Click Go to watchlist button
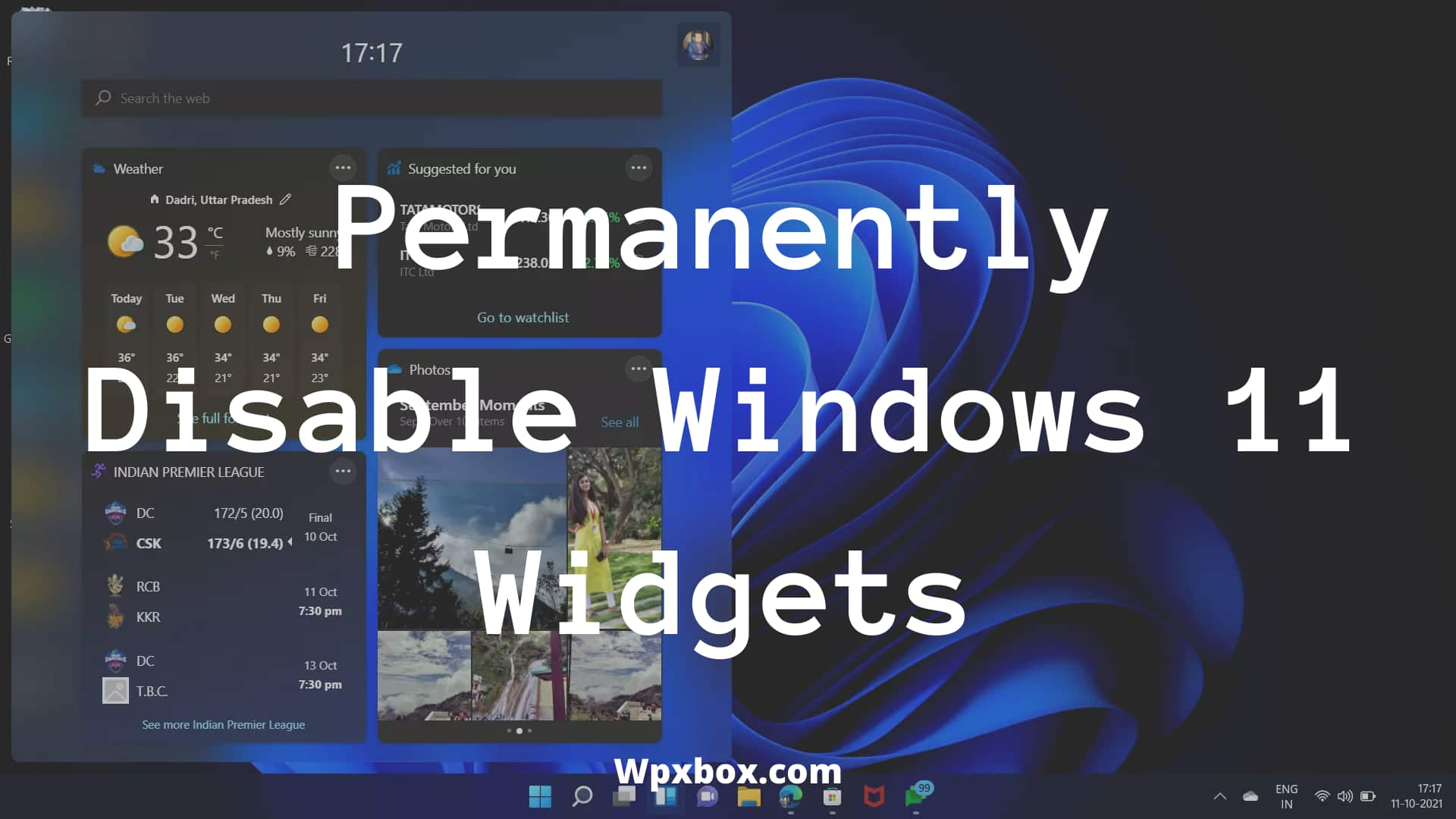Viewport: 1456px width, 819px height. point(522,316)
